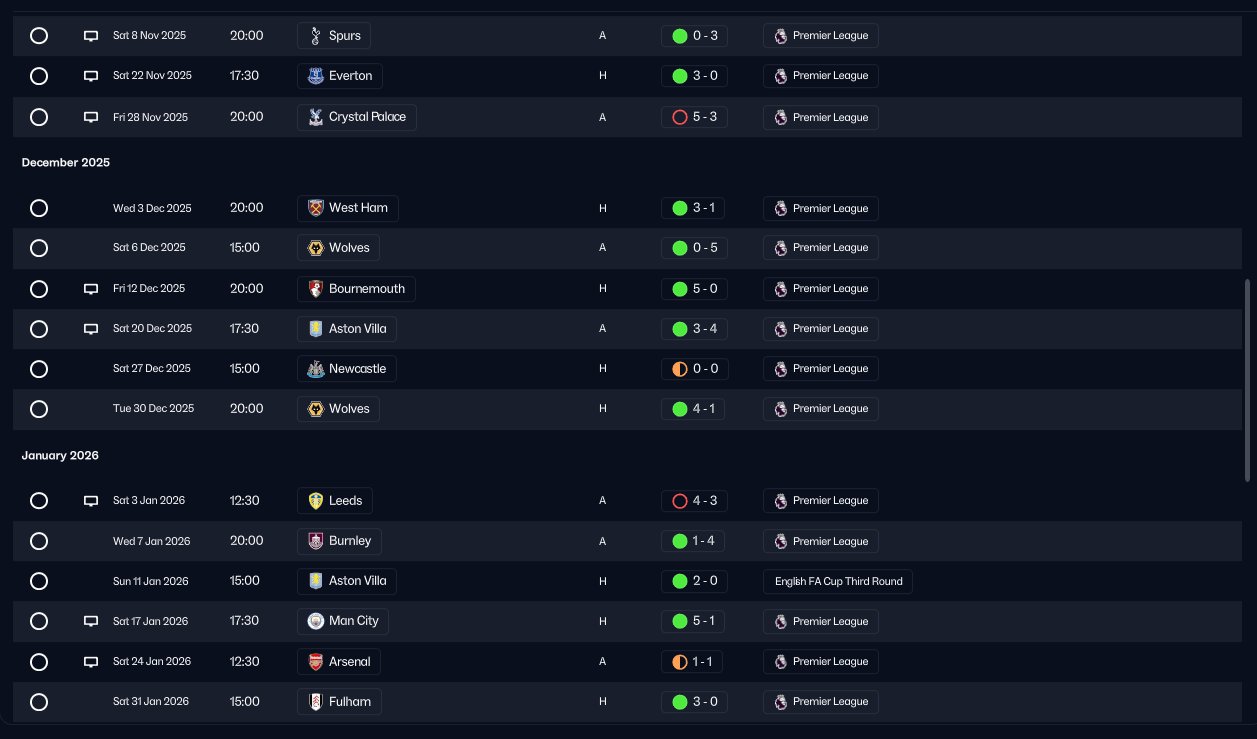Select the radio circle on the Bournemouth row
1257x739 pixels.
coord(39,289)
